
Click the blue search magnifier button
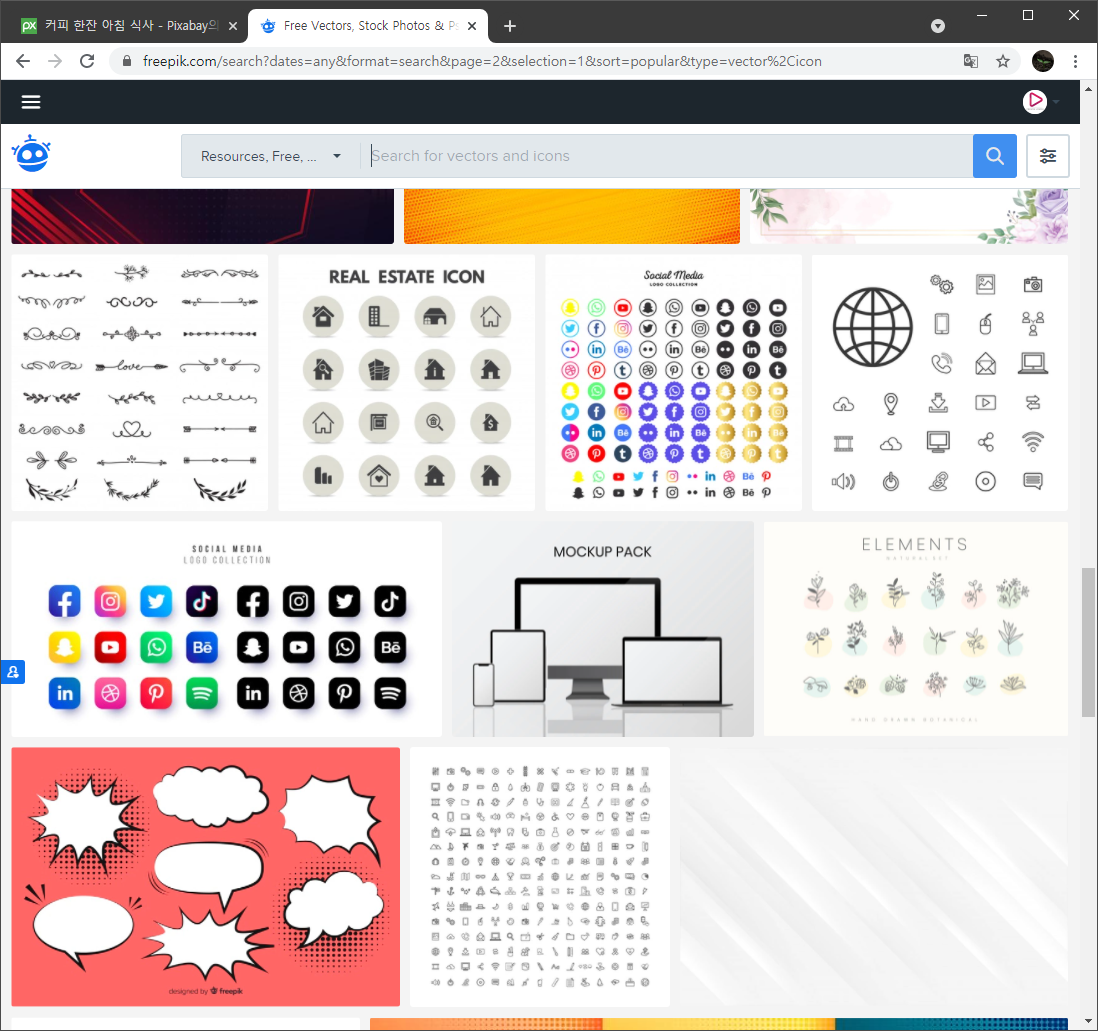pos(994,156)
